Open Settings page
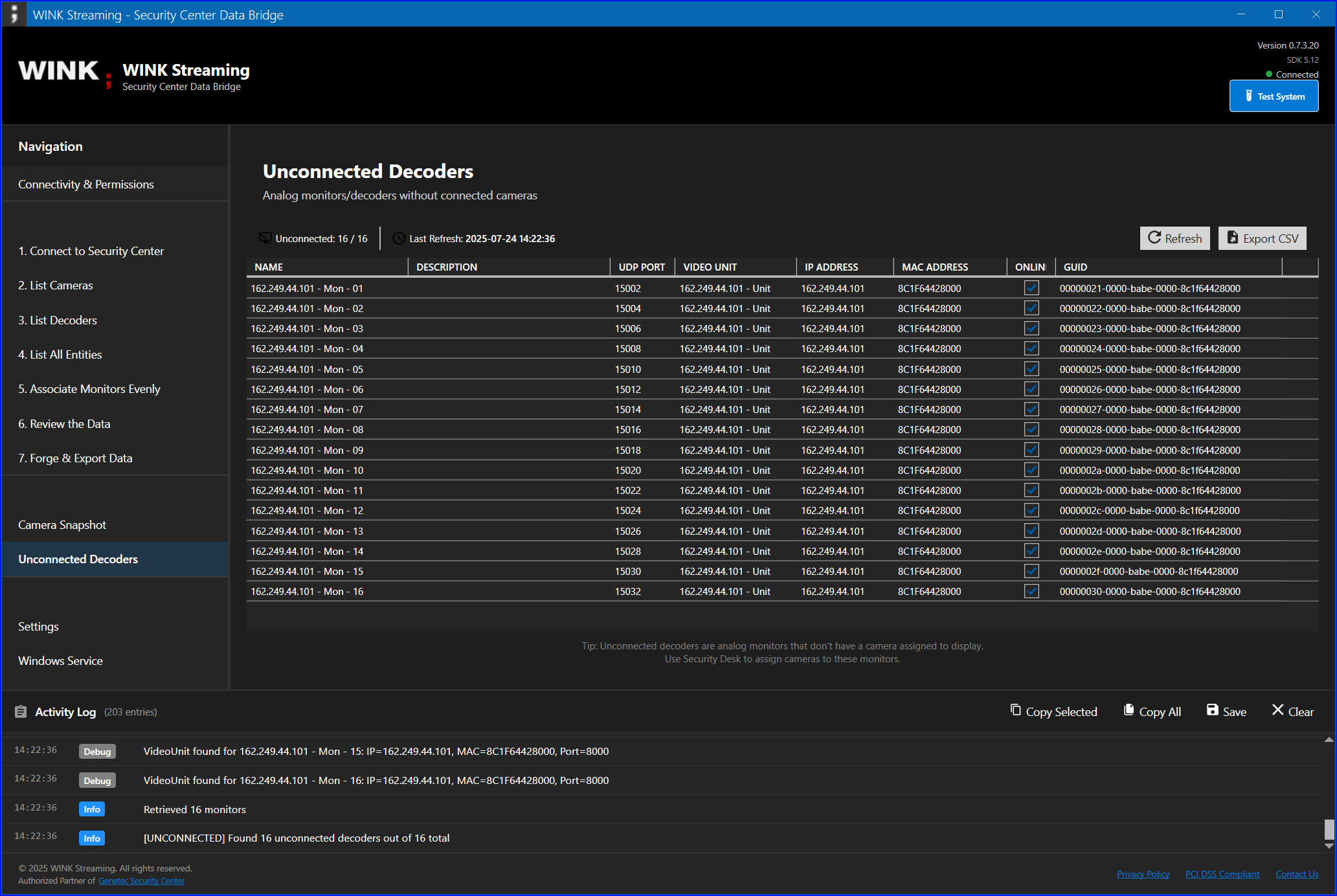1337x896 pixels. point(115,627)
